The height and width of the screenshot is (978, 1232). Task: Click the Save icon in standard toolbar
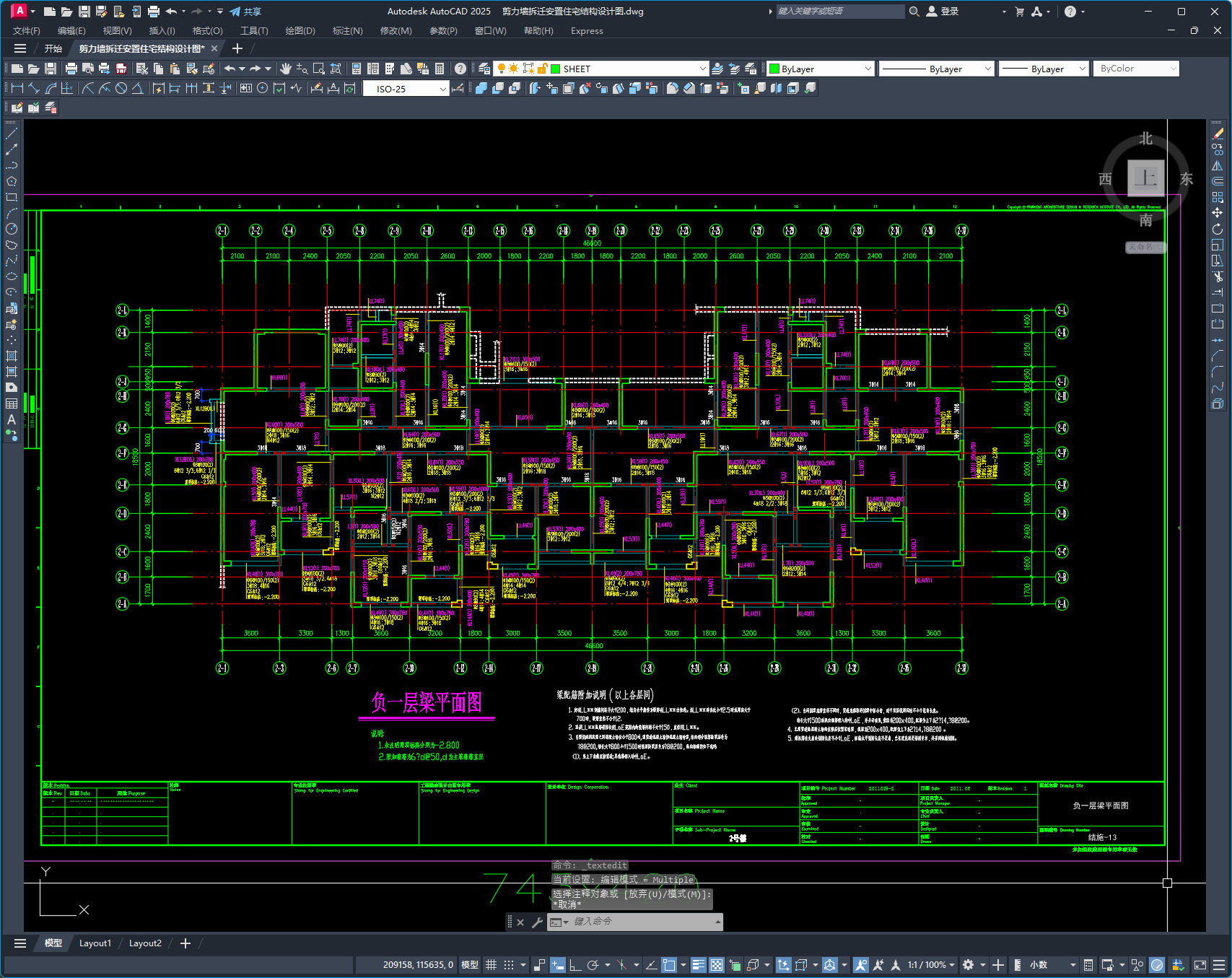51,69
